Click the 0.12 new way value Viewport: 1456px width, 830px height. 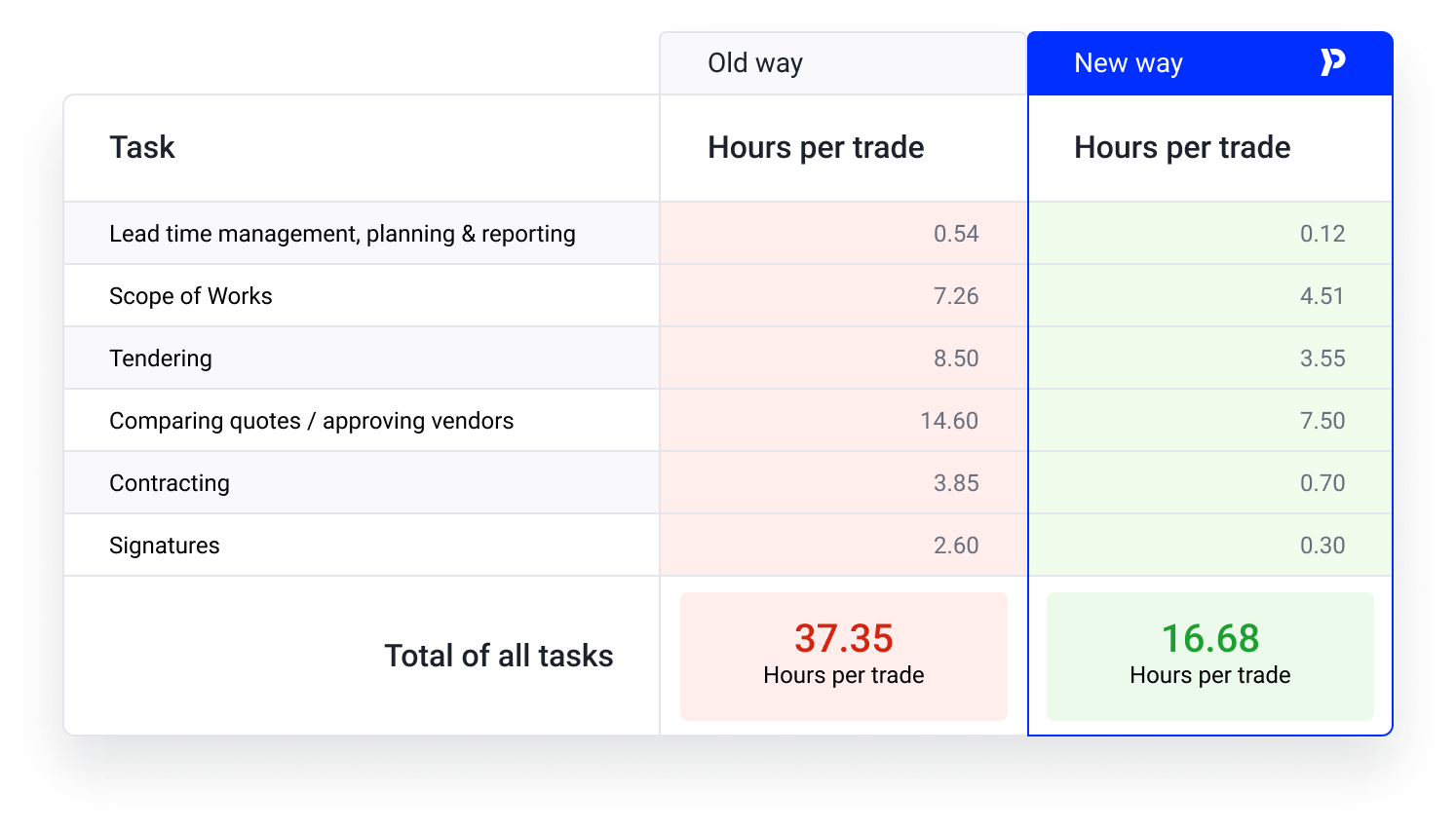[x=1322, y=234]
